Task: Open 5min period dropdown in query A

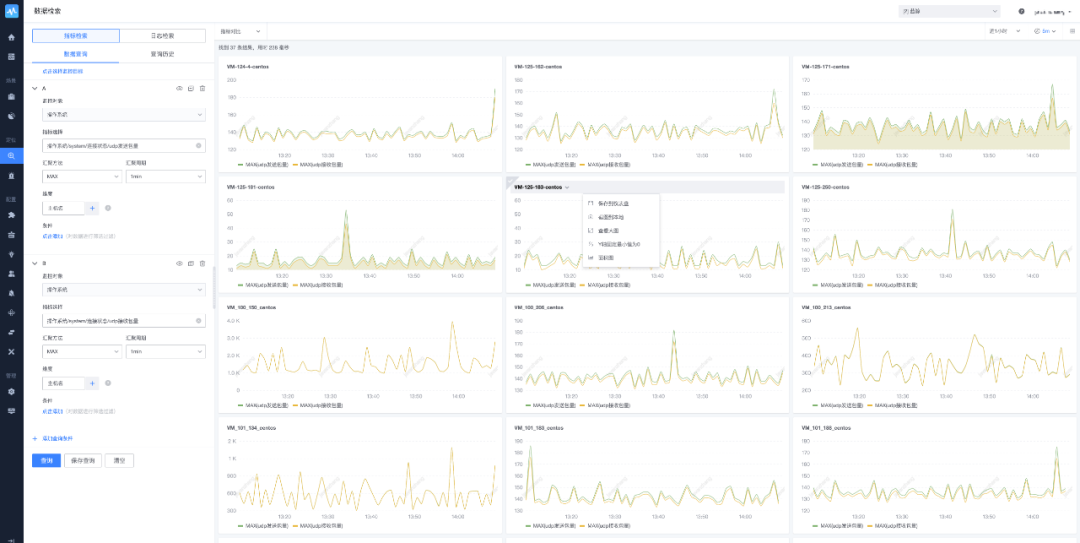Action: (165, 176)
